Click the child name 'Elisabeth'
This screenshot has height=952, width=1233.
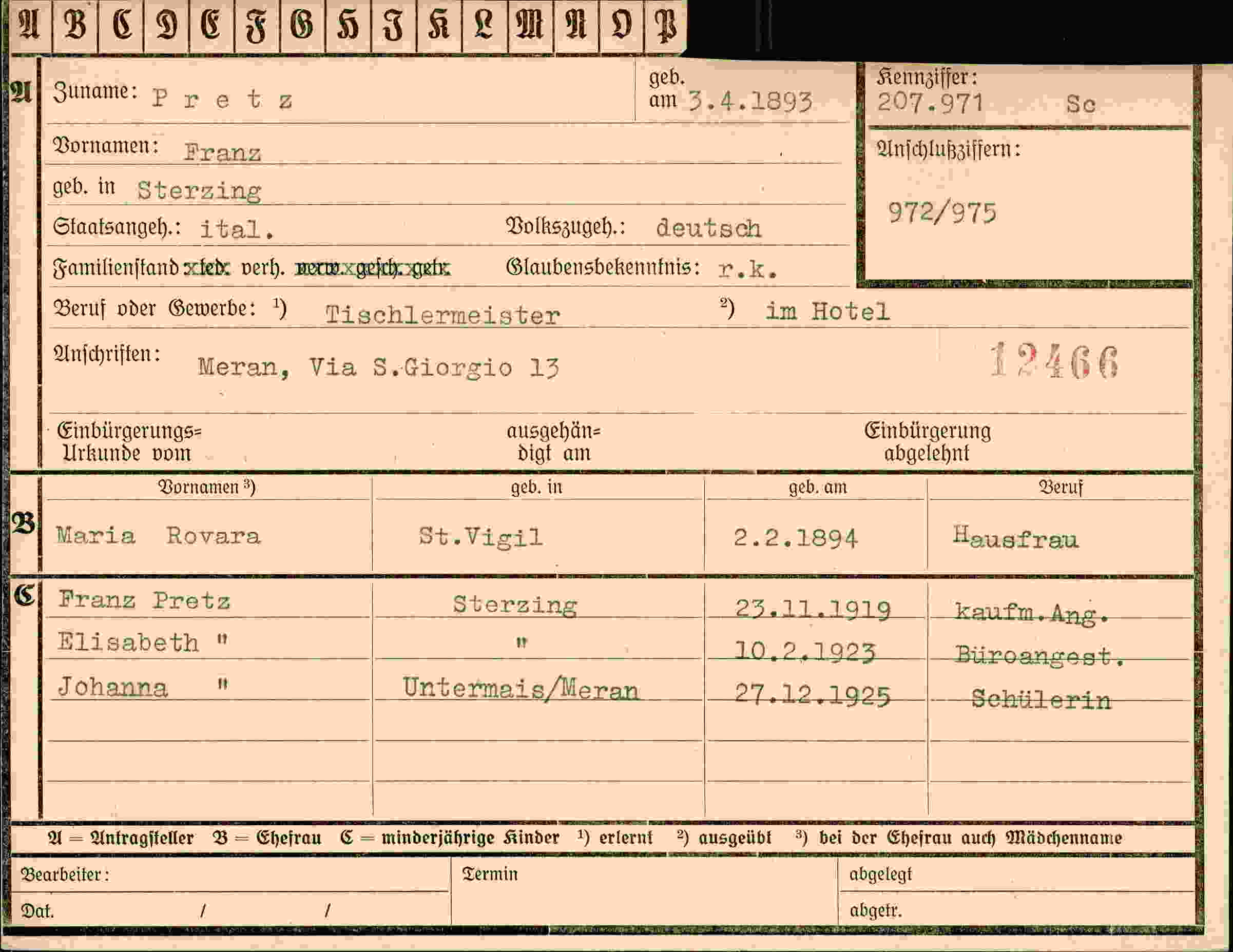(x=128, y=642)
